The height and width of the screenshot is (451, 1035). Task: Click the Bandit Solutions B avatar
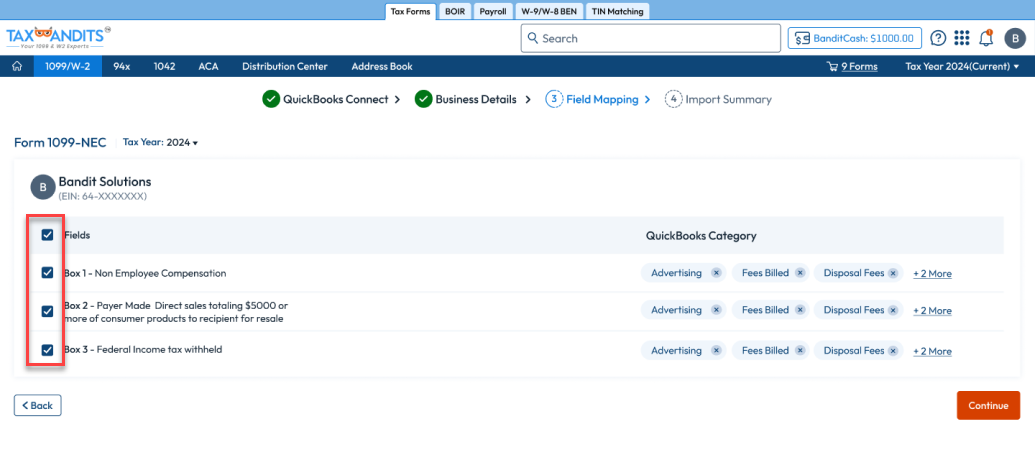point(42,188)
